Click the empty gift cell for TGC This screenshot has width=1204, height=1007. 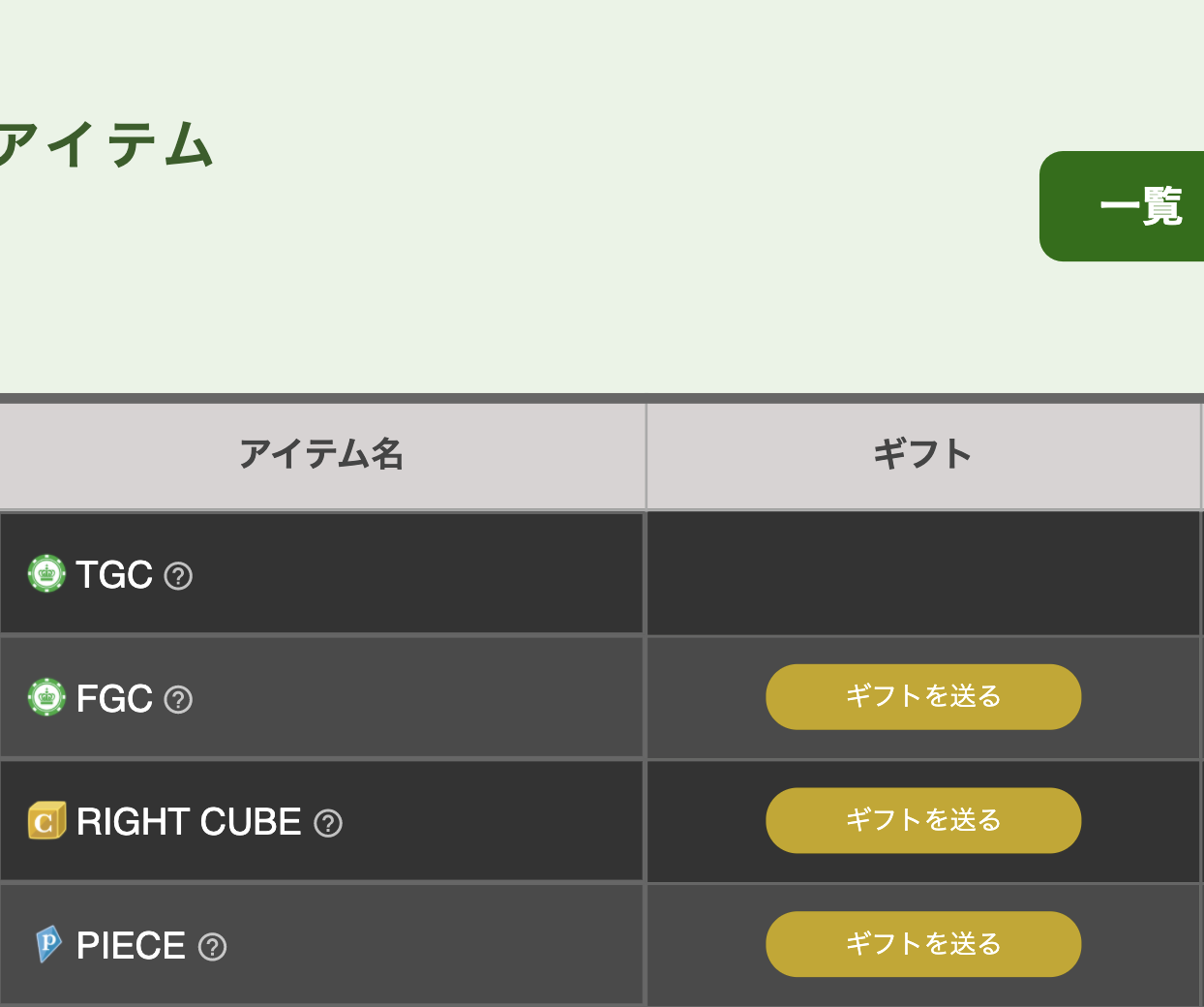pyautogui.click(x=923, y=573)
